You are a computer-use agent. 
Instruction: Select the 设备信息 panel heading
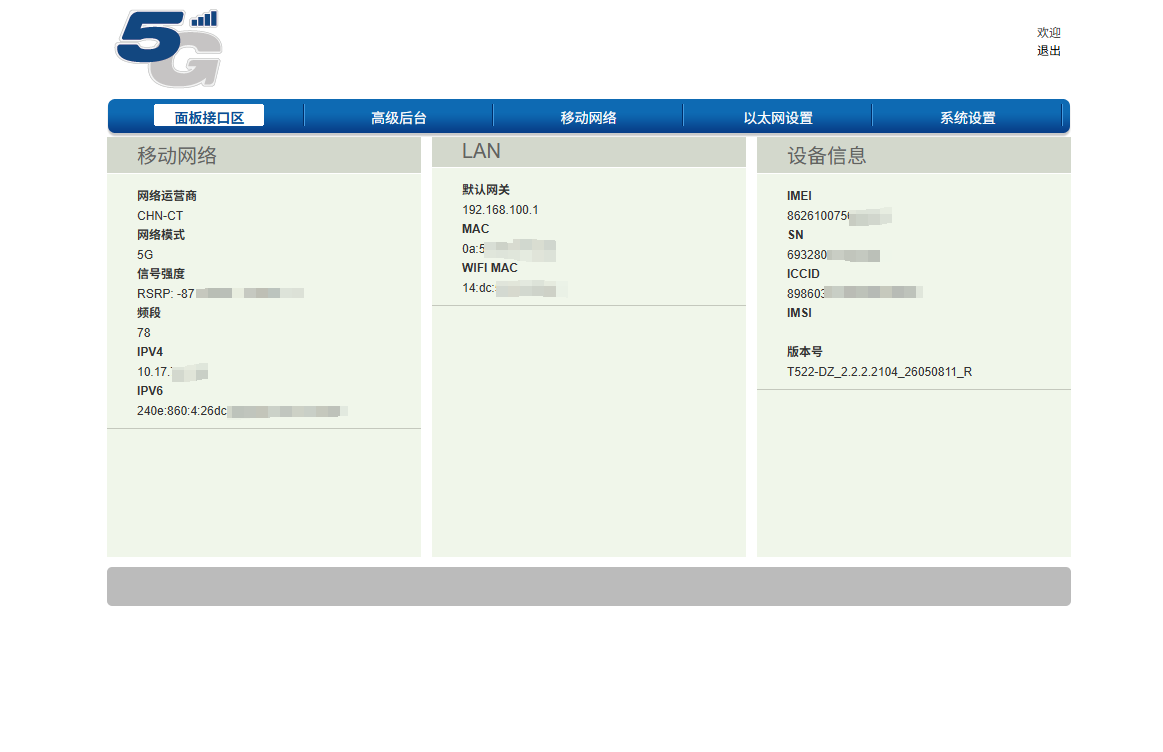point(827,155)
